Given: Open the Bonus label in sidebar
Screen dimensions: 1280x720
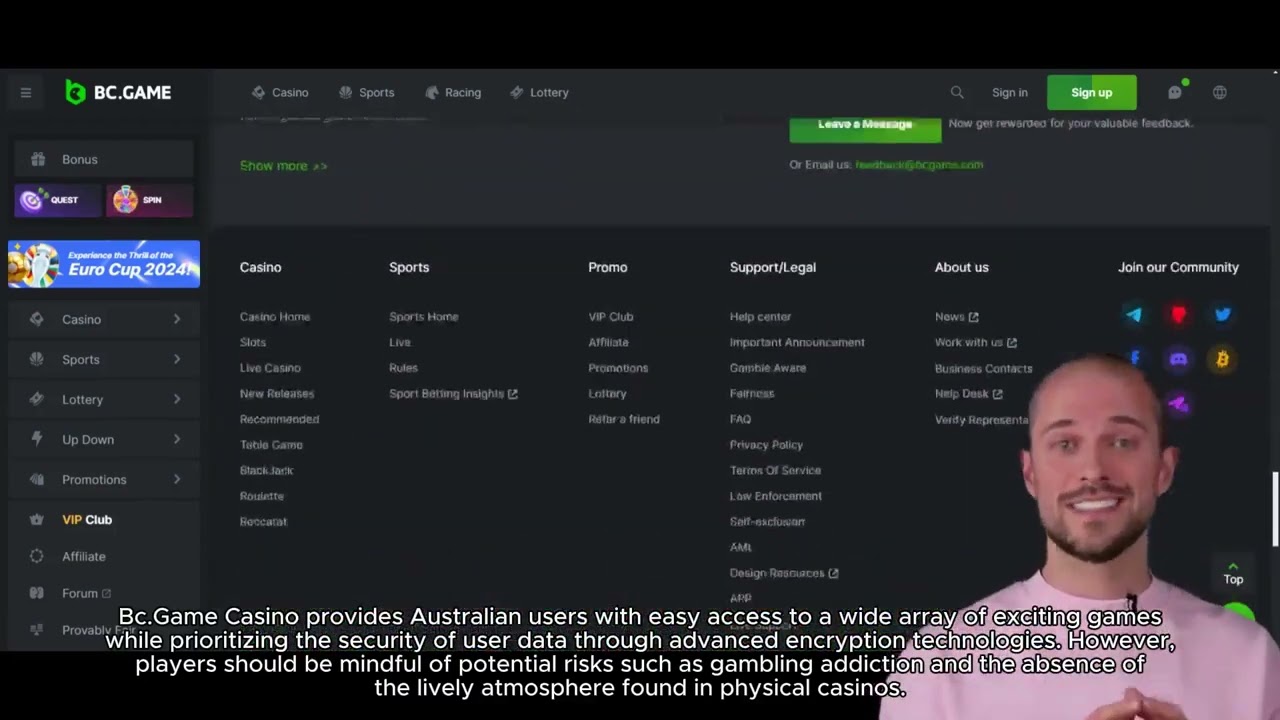Looking at the screenshot, I should 80,159.
